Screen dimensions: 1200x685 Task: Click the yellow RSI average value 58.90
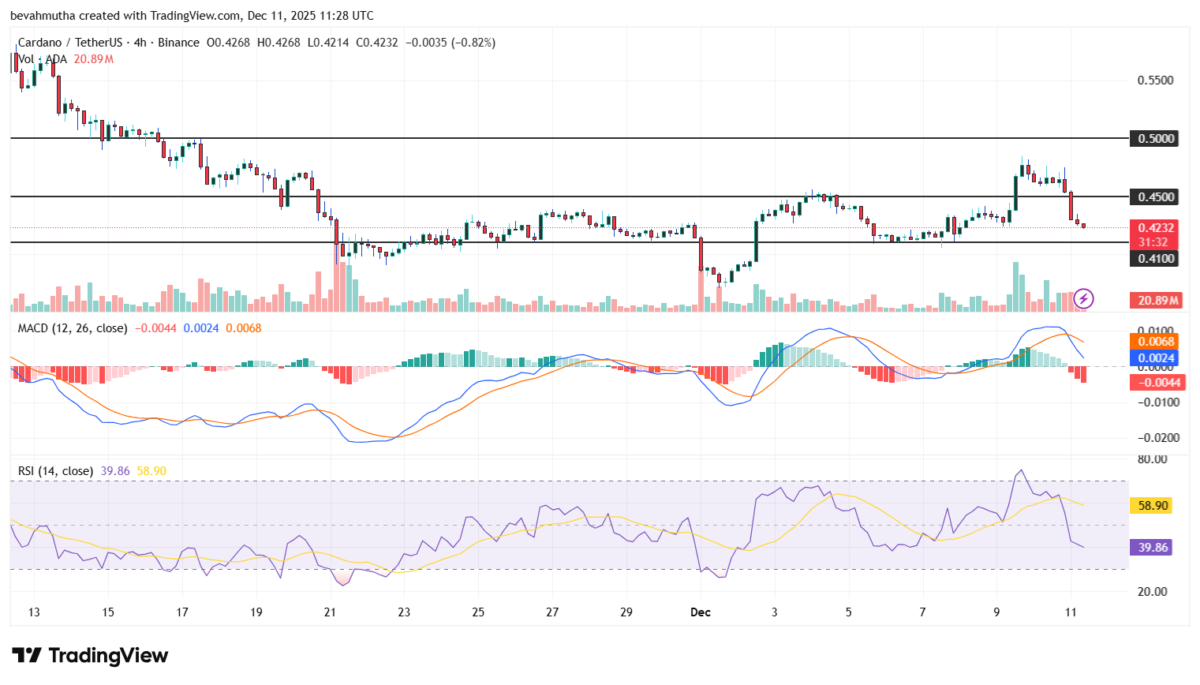1152,507
